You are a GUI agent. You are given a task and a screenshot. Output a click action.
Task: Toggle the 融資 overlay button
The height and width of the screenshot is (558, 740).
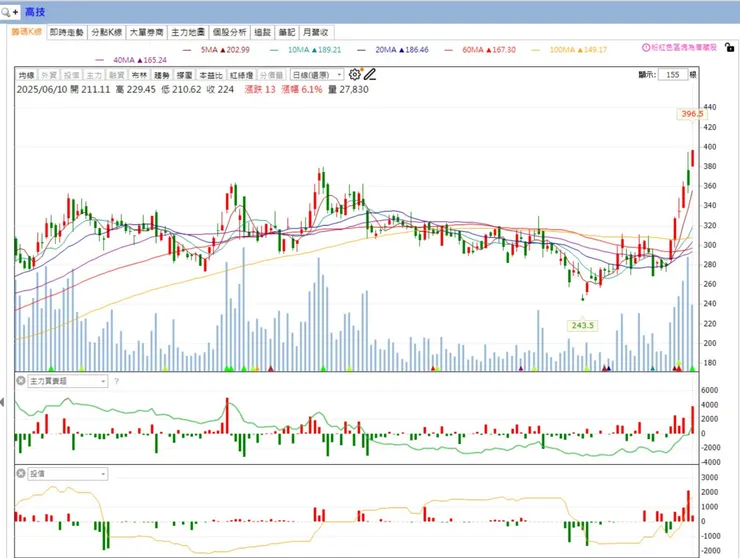click(117, 75)
